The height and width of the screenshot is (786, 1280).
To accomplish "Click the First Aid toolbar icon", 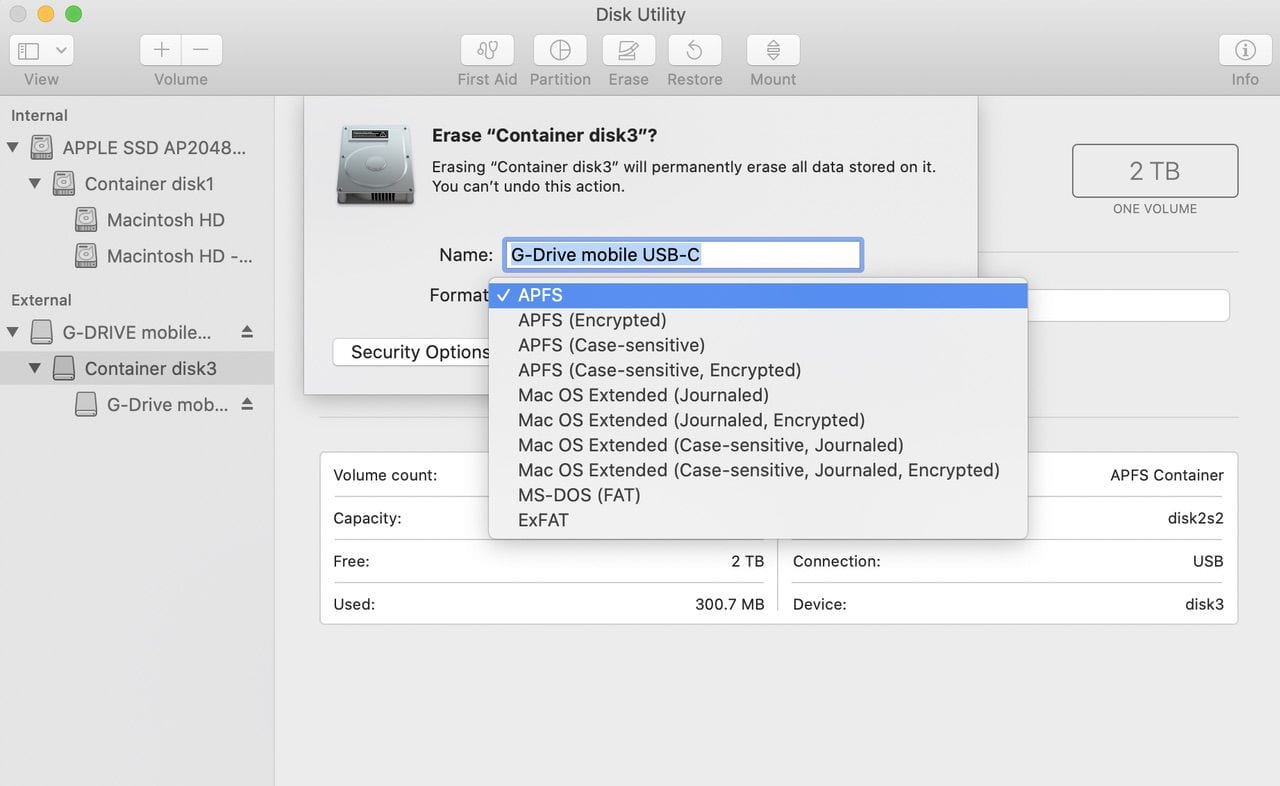I will [487, 50].
